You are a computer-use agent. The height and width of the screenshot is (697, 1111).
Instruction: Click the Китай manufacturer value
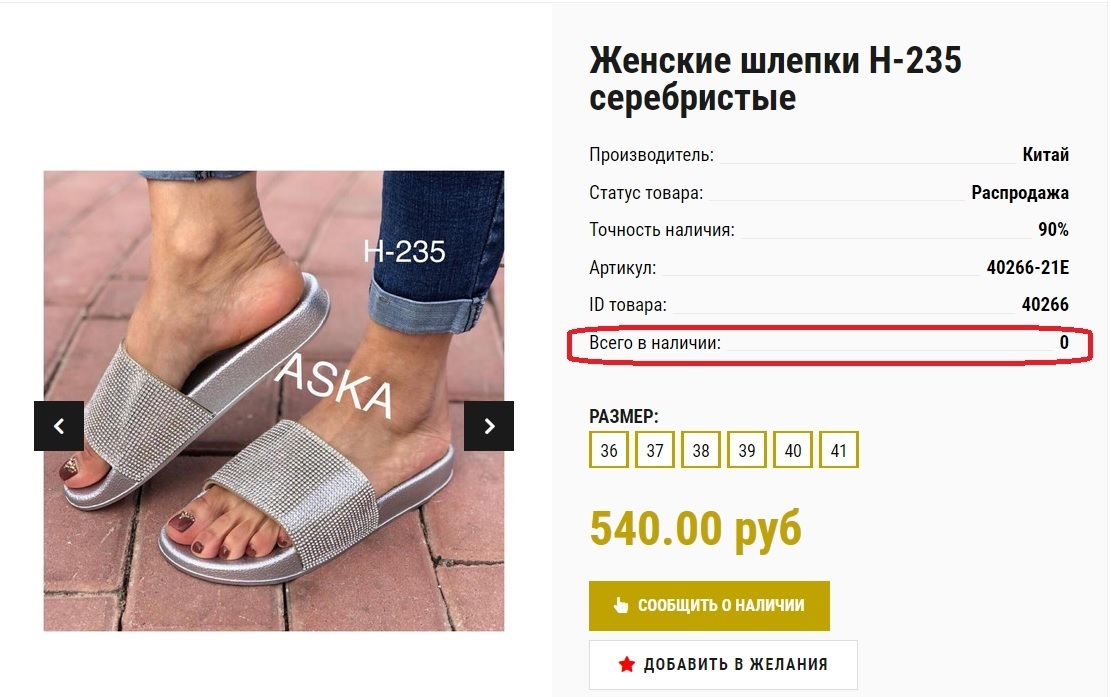pyautogui.click(x=1045, y=154)
